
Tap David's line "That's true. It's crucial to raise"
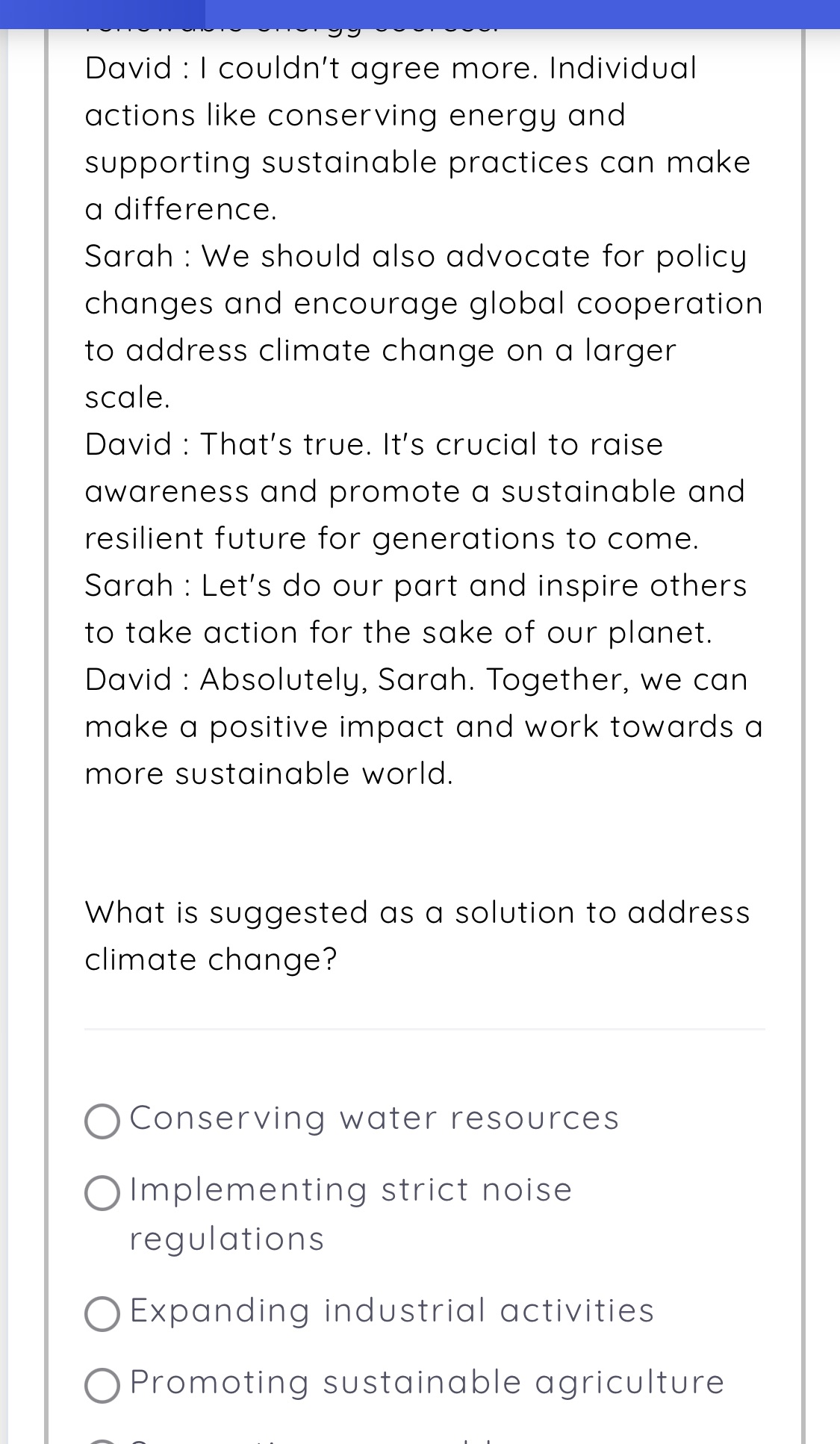pyautogui.click(x=374, y=445)
